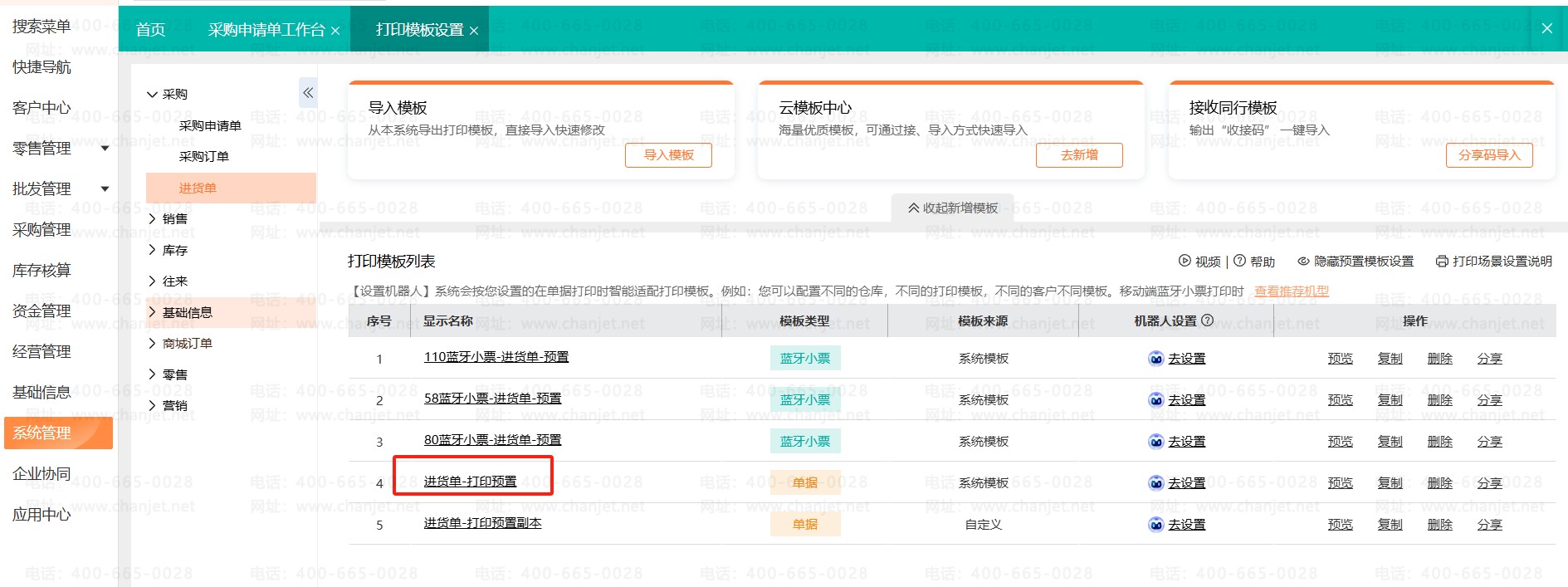The width and height of the screenshot is (1568, 587).
Task: Select 采购管理 in the left menu
Action: (42, 230)
